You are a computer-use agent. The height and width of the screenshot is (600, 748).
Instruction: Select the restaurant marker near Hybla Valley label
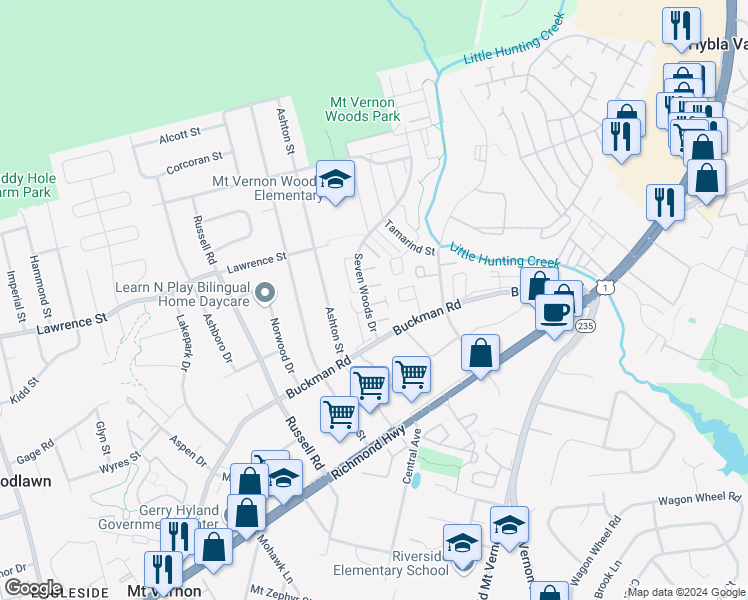pos(682,26)
